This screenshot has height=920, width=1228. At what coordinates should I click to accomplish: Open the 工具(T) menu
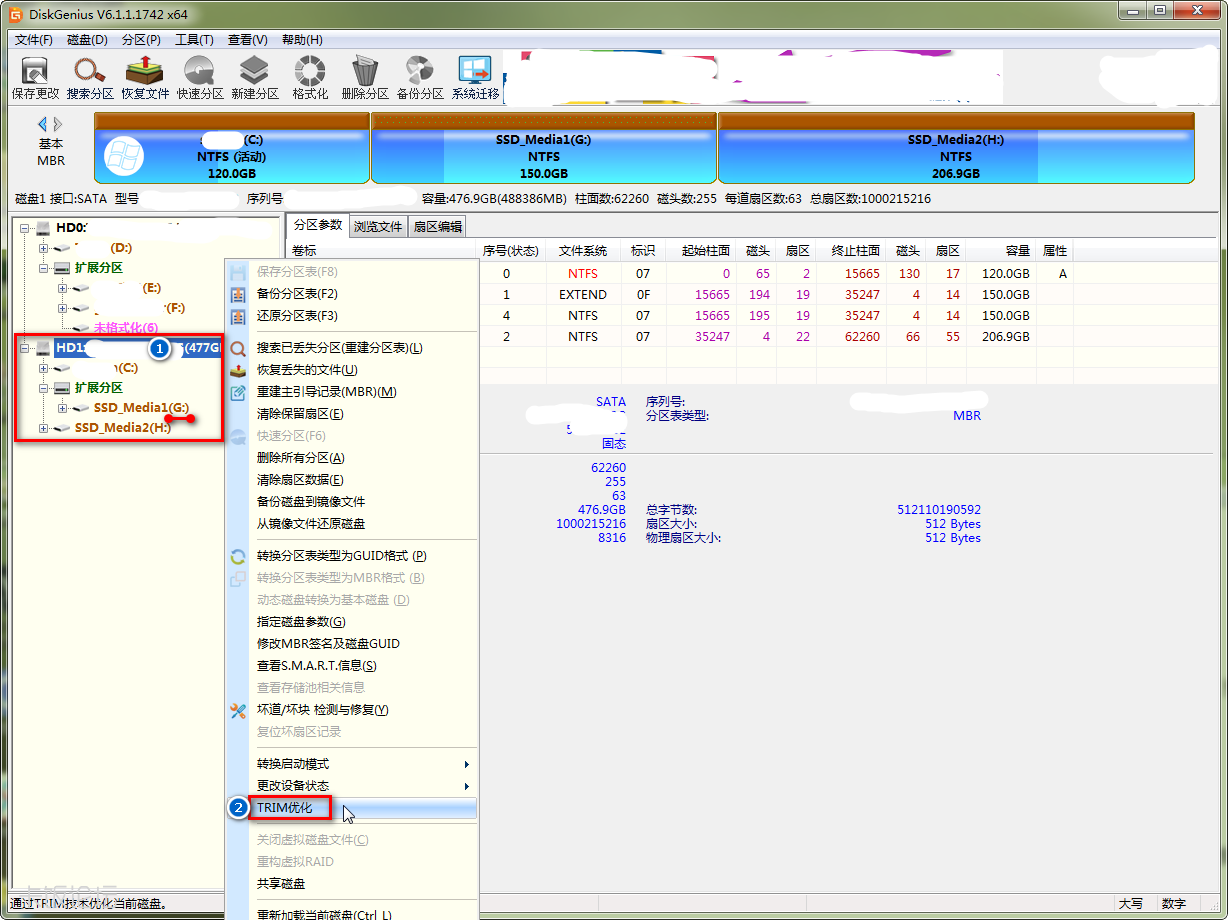pyautogui.click(x=194, y=40)
